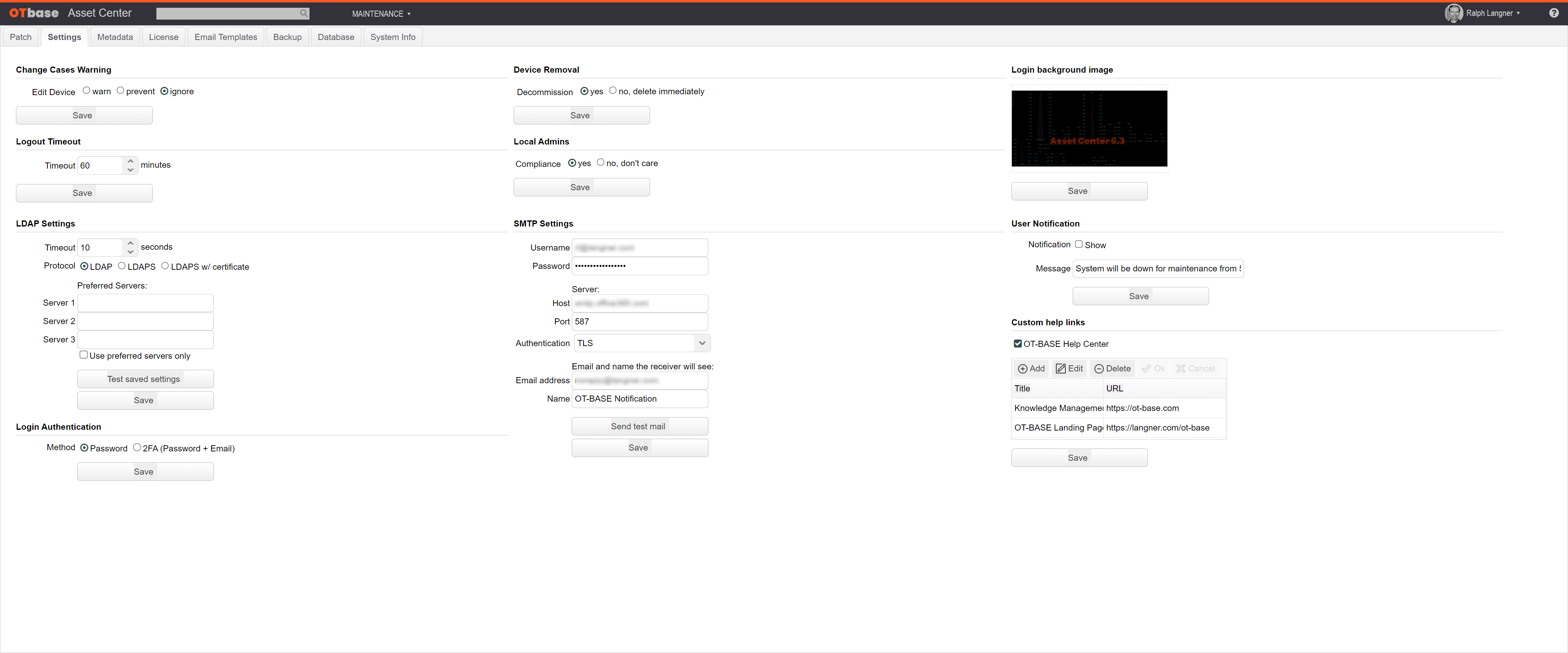Save the Login Authentication method
This screenshot has height=653, width=1568.
[145, 472]
